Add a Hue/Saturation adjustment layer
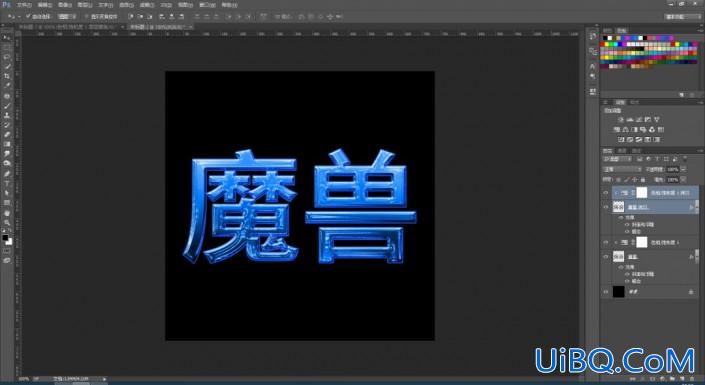The image size is (705, 385). coord(617,130)
